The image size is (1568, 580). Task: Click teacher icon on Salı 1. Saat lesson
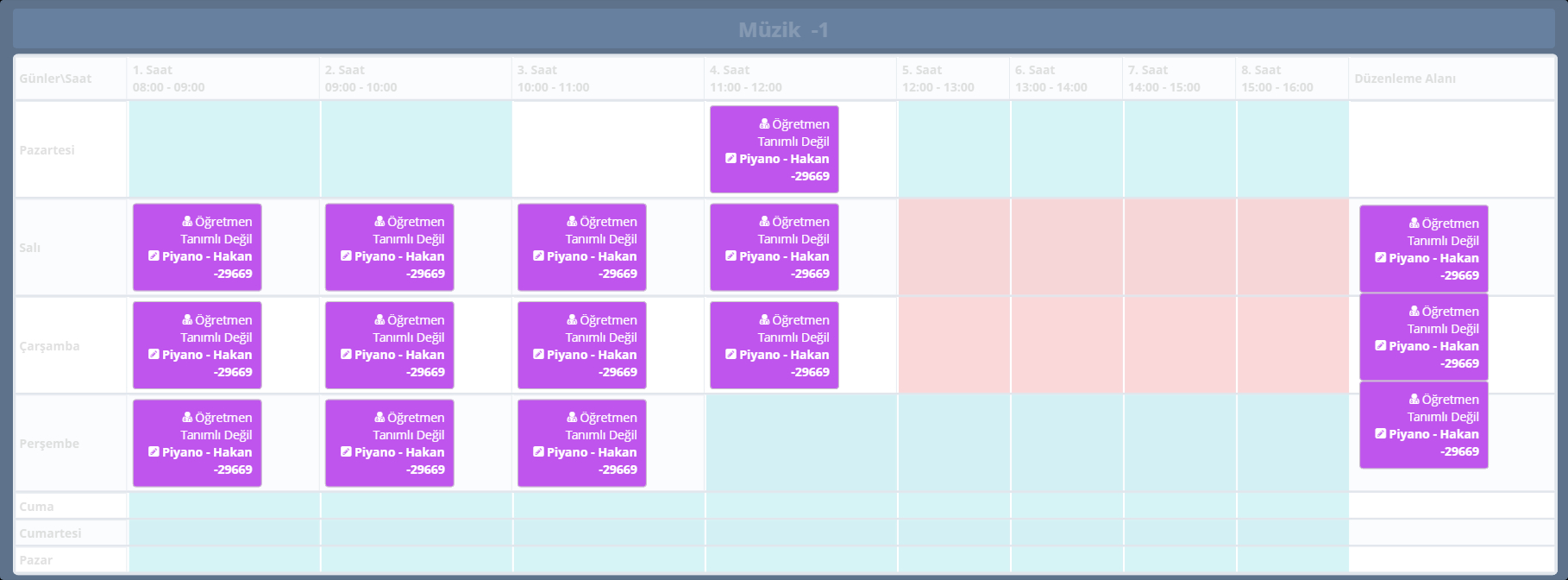[187, 222]
